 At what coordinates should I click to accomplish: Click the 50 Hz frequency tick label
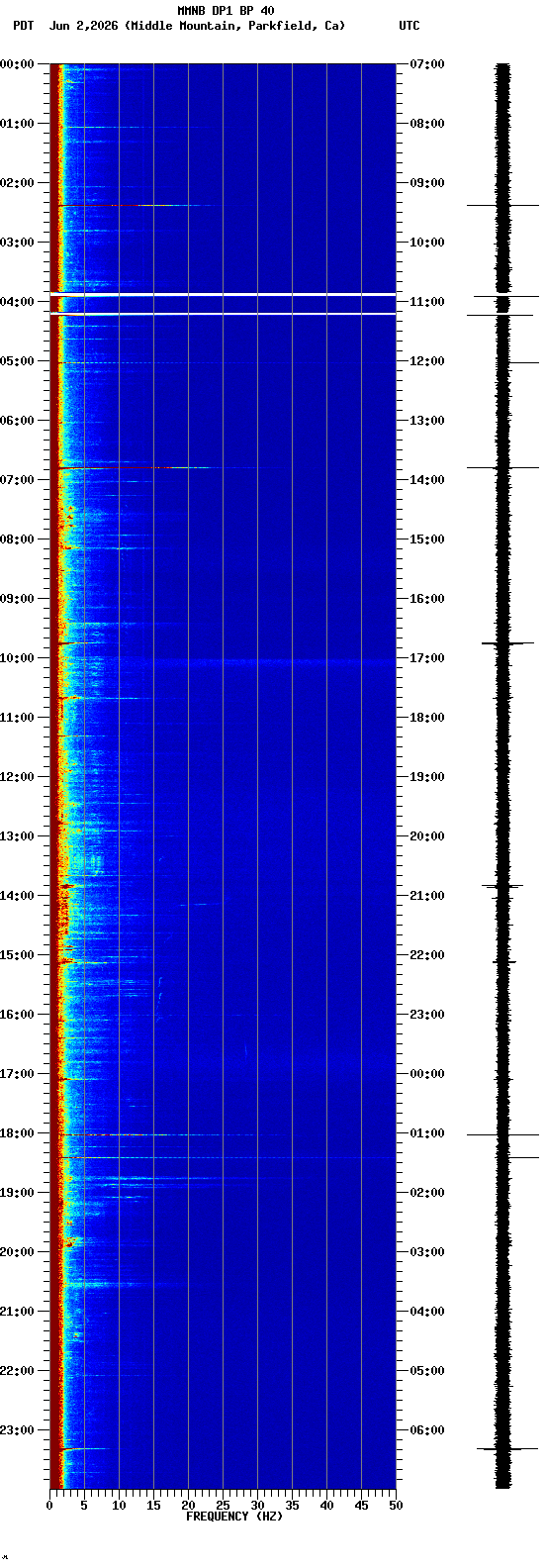click(x=396, y=1506)
